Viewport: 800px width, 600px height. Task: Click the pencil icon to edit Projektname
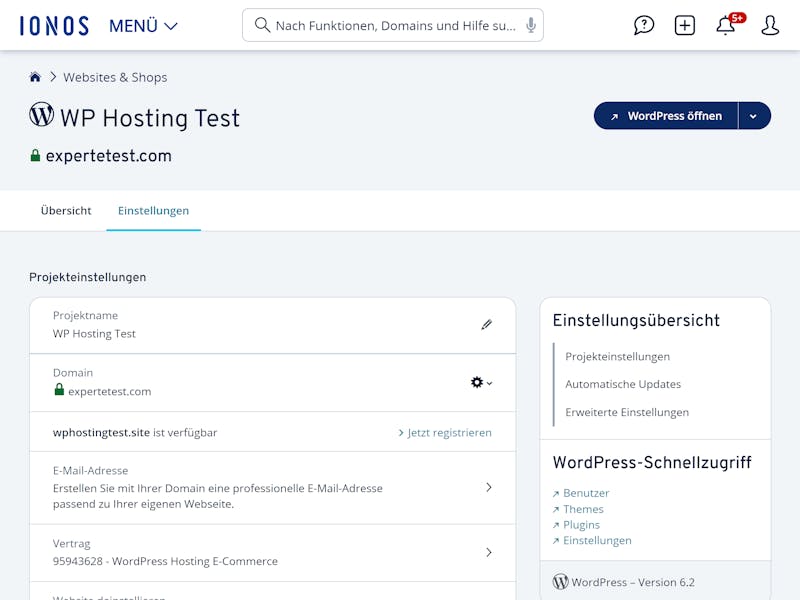coord(487,324)
